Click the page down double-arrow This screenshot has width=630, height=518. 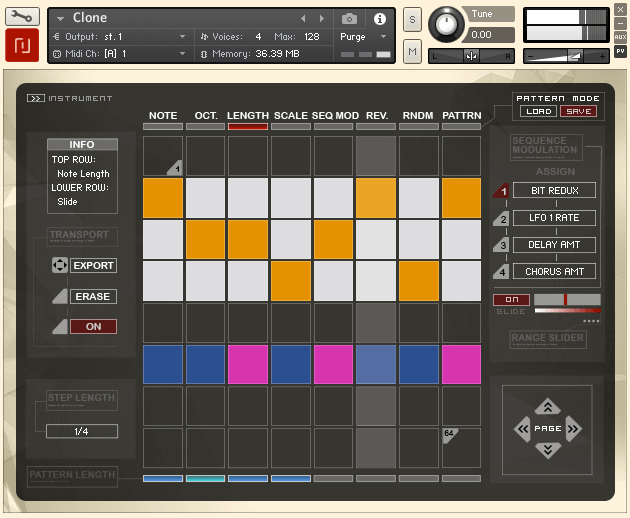[x=547, y=450]
